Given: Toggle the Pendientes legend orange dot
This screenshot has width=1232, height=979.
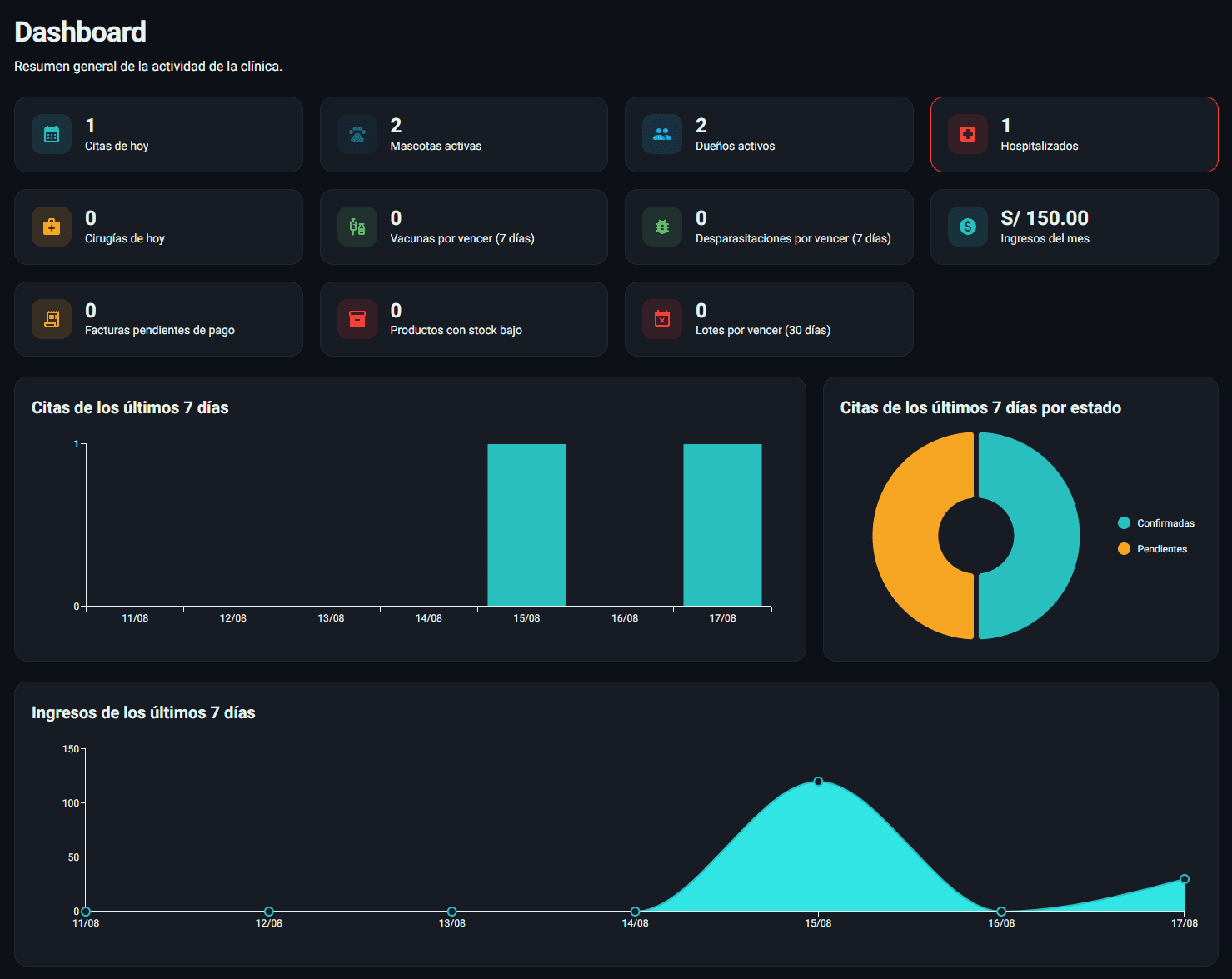Looking at the screenshot, I should [x=1124, y=549].
